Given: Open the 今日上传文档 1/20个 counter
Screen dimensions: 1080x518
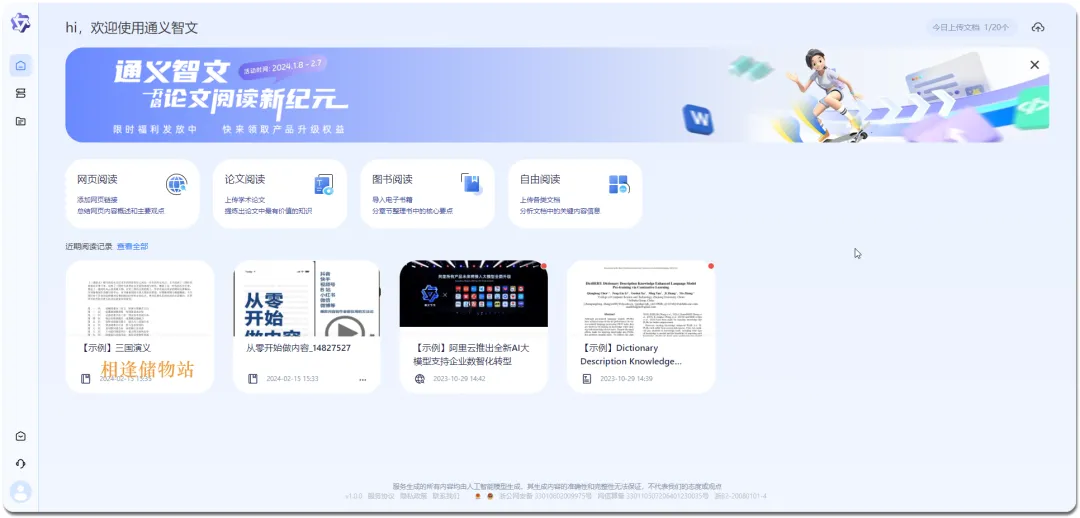Looking at the screenshot, I should (x=970, y=28).
